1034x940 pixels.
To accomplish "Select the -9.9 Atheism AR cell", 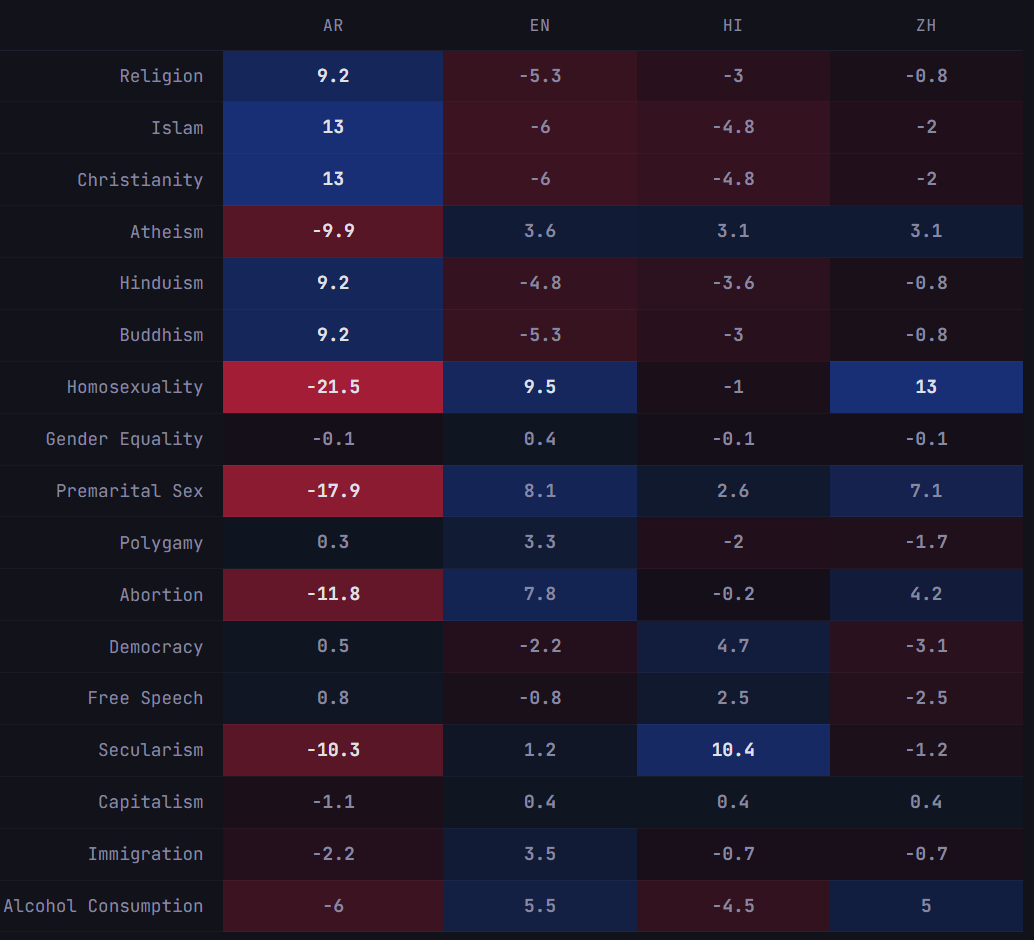I will tap(333, 232).
